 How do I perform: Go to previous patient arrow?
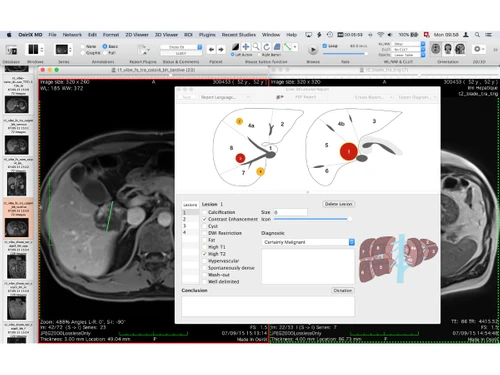pyautogui.click(x=211, y=50)
